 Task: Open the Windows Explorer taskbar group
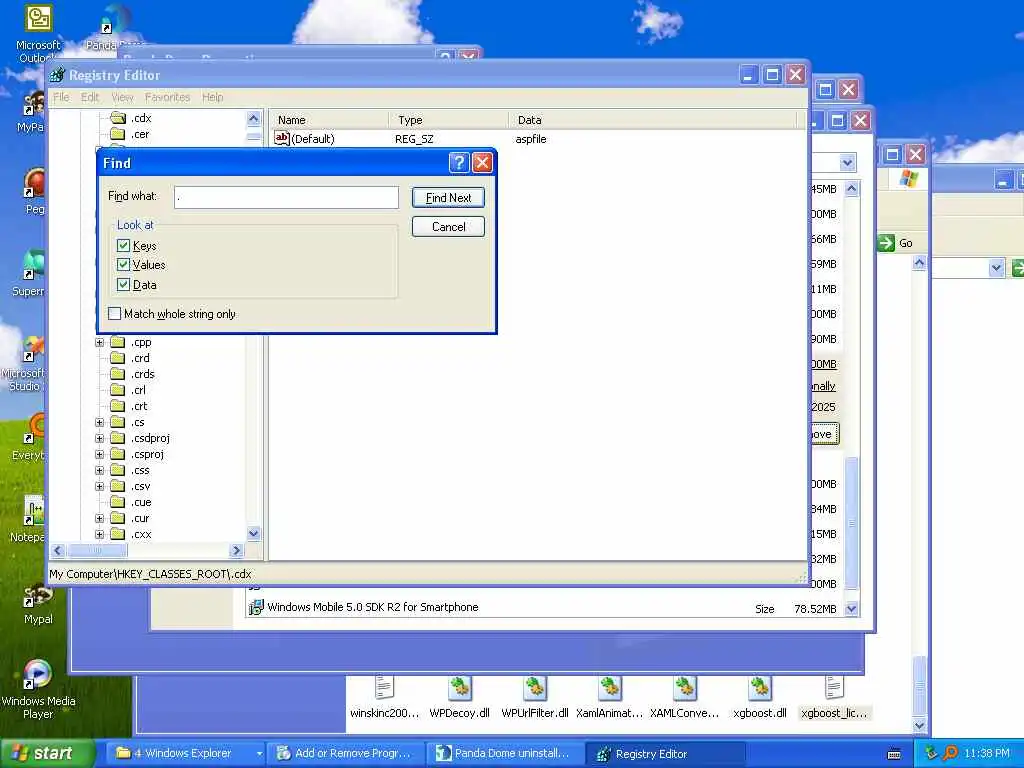pyautogui.click(x=188, y=754)
